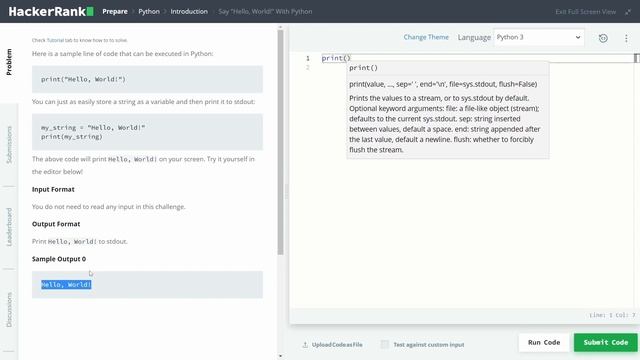
Task: Click the highlighted Hello, World! sample output
Action: 66,284
